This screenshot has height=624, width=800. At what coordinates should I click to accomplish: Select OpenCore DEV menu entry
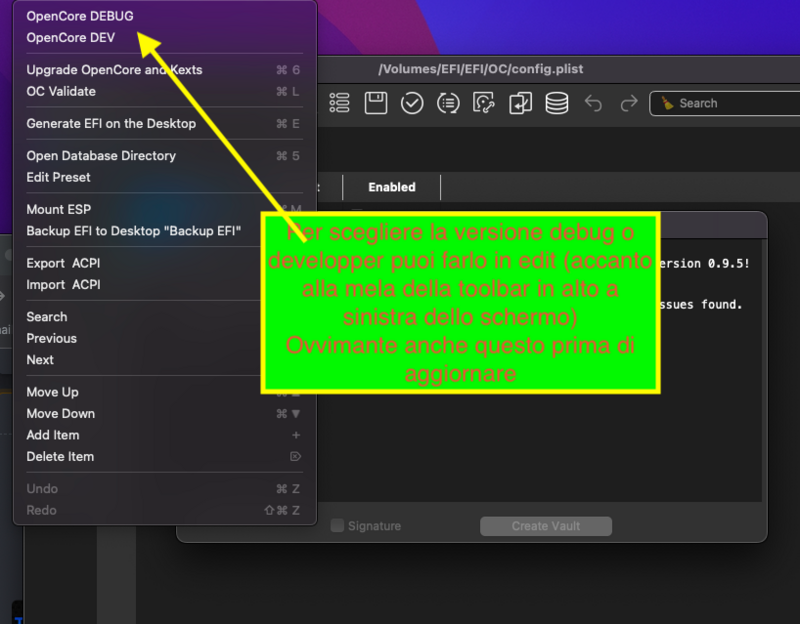point(70,38)
